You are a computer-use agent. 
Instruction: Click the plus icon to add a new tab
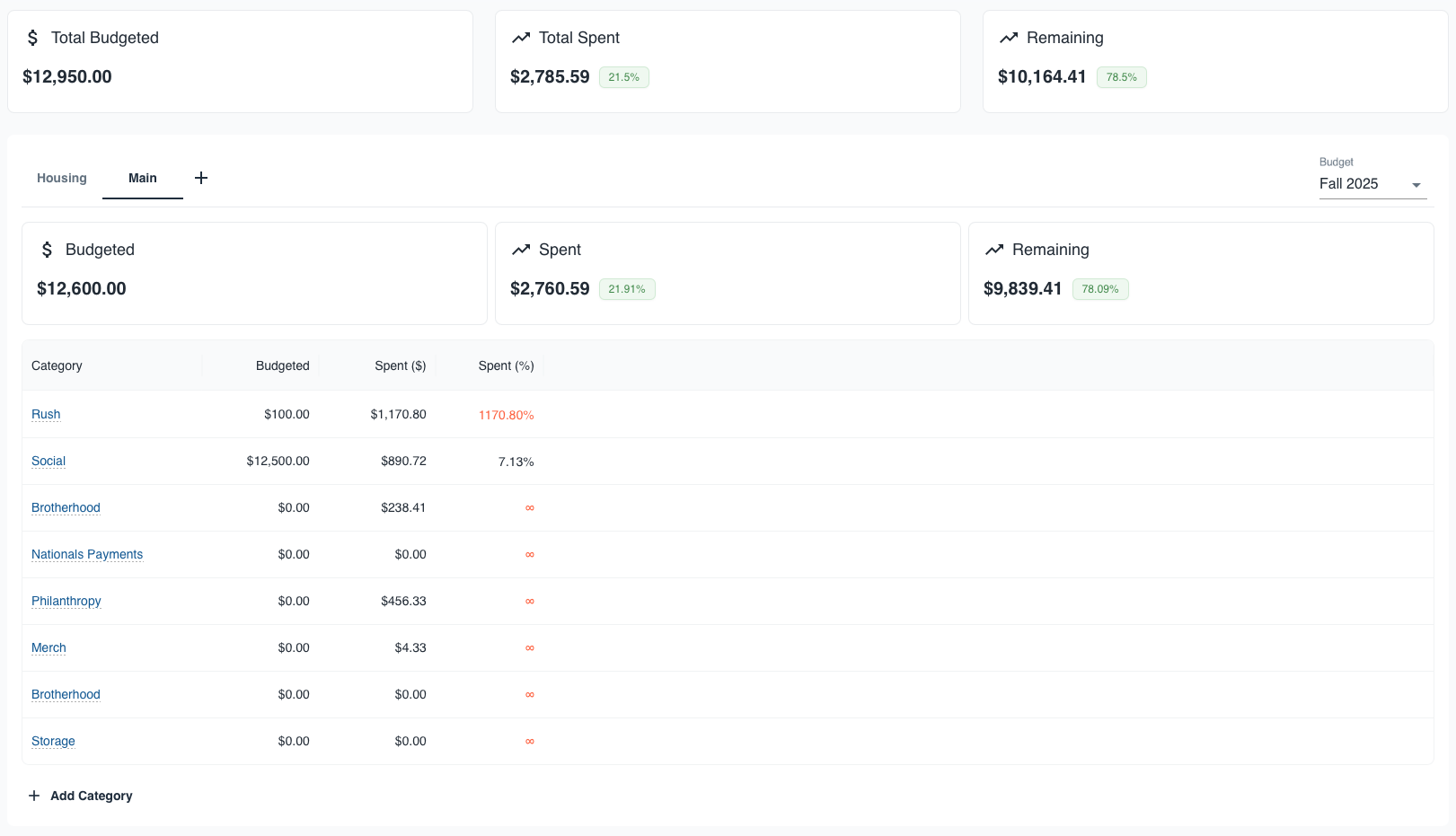pos(201,177)
